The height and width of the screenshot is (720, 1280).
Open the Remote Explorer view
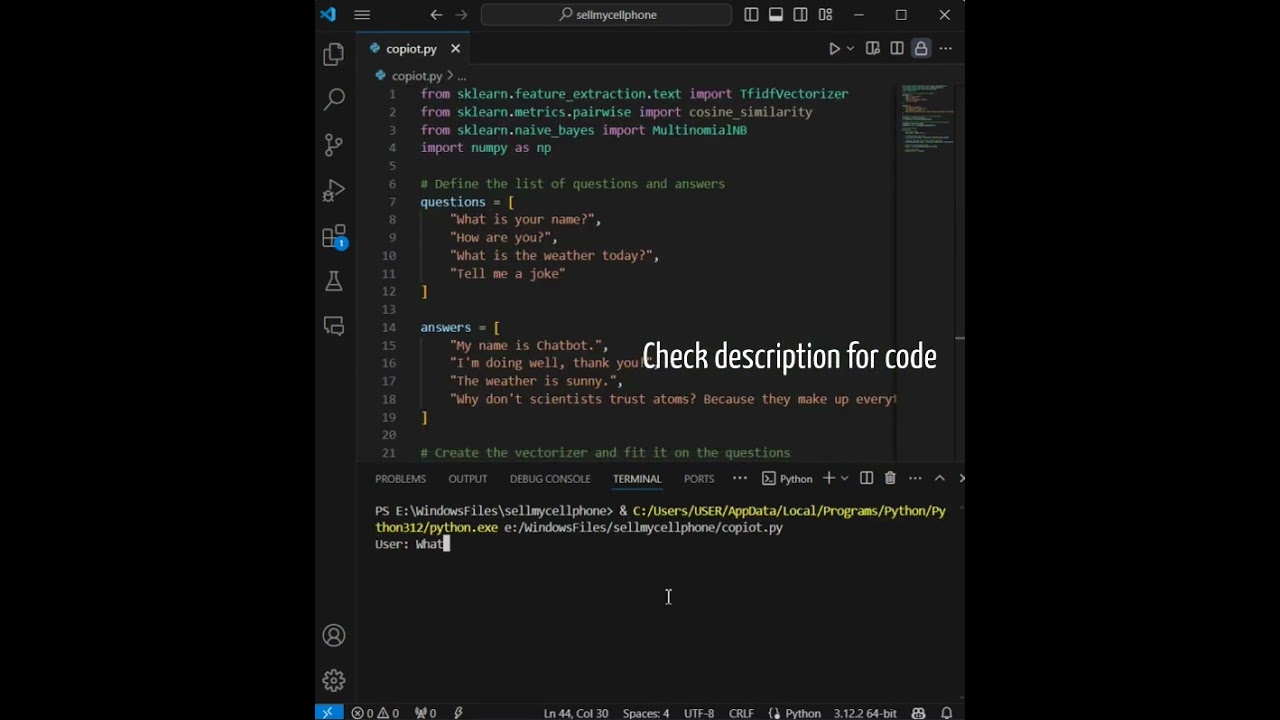(334, 326)
